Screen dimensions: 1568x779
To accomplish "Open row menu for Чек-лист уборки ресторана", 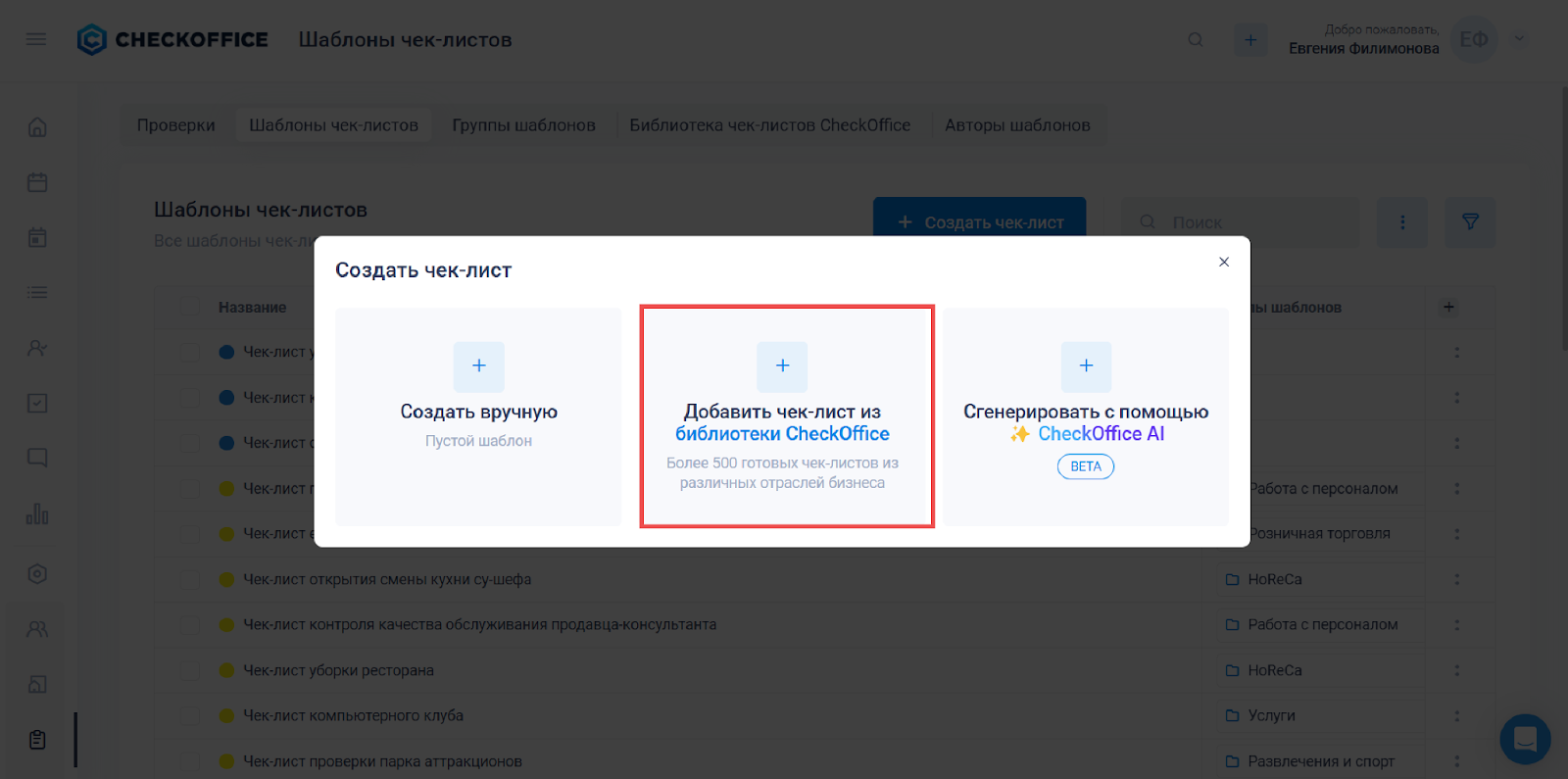I will (1457, 670).
